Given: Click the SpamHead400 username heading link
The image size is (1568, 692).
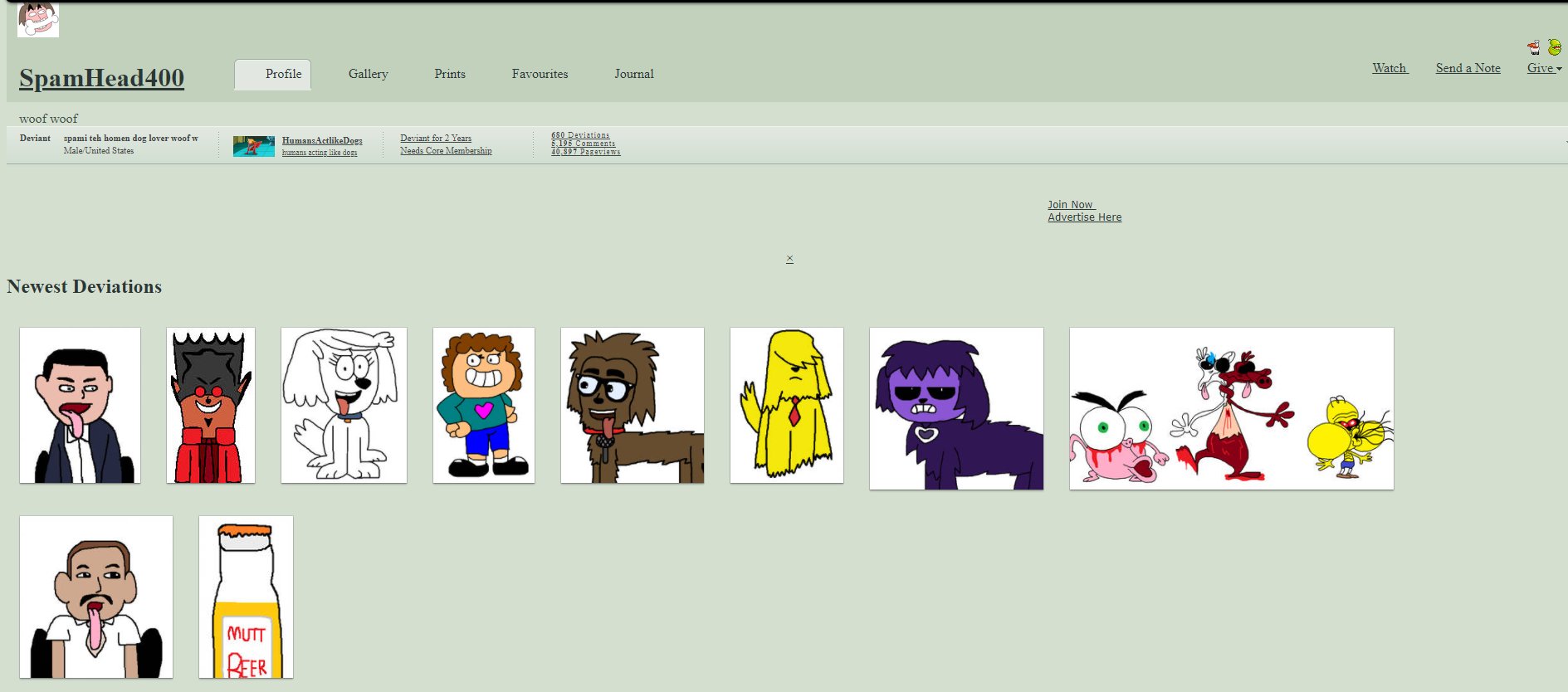Looking at the screenshot, I should click(101, 78).
